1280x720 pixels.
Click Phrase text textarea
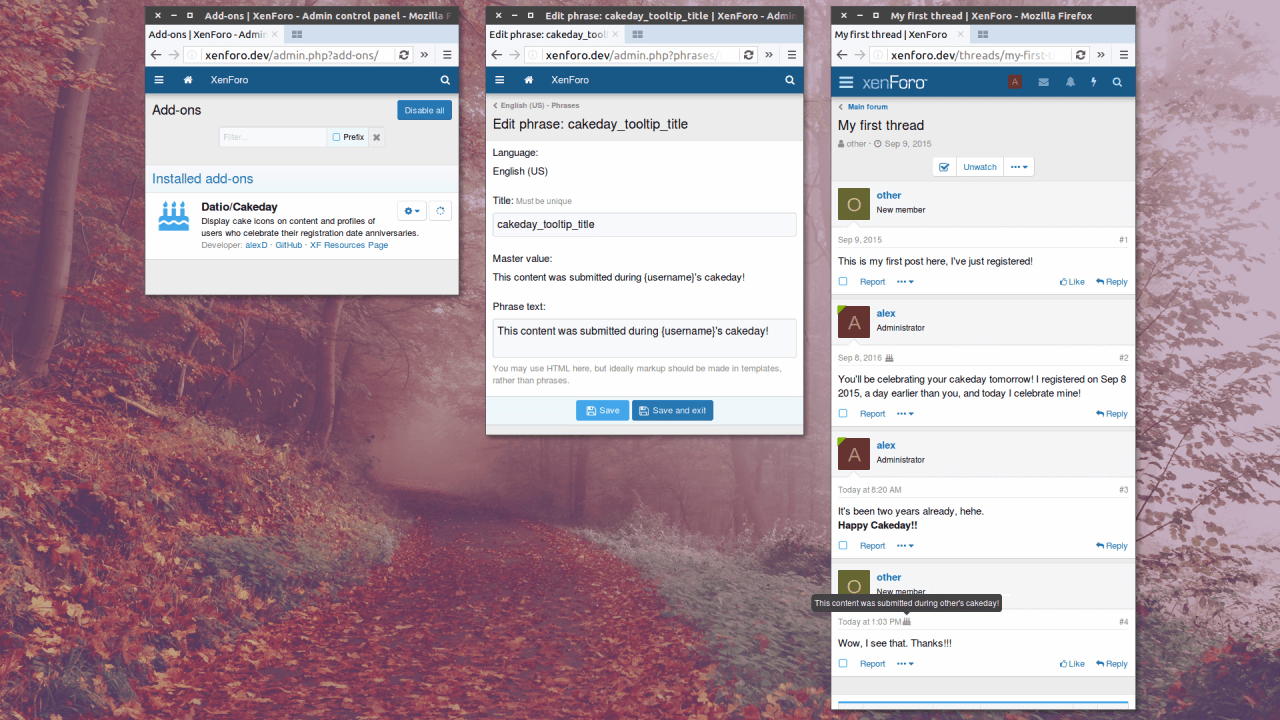click(x=645, y=338)
